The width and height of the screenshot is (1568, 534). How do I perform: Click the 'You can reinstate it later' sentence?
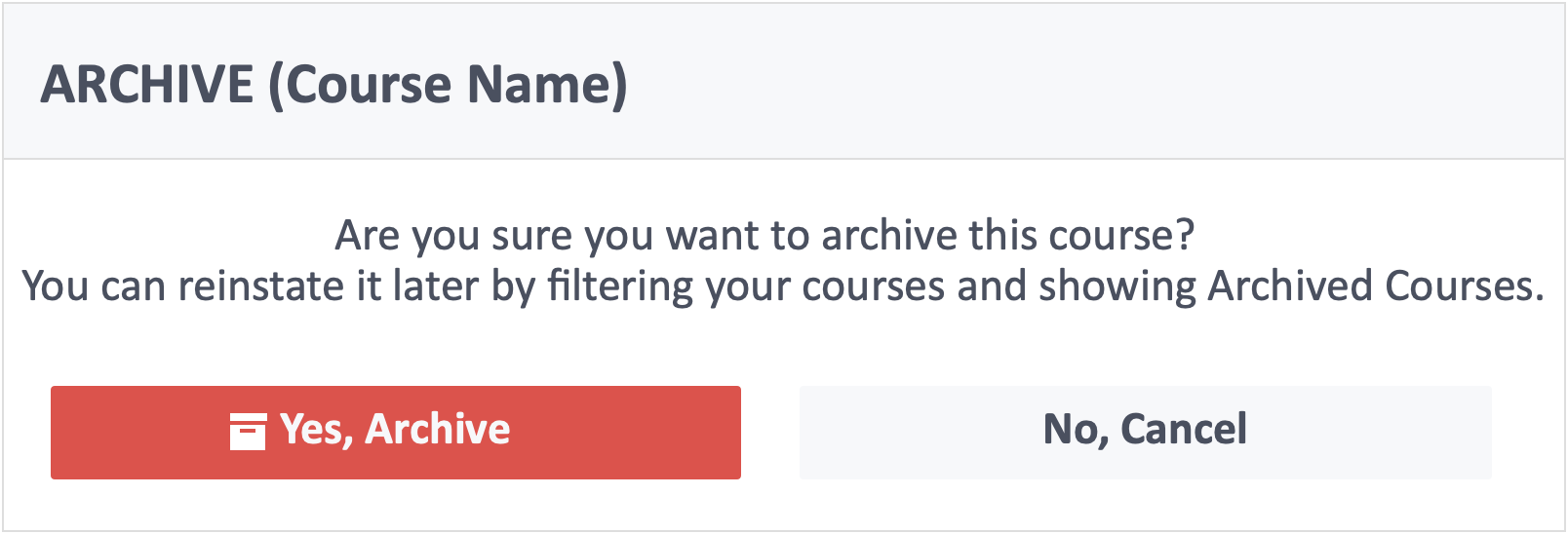[x=783, y=286]
